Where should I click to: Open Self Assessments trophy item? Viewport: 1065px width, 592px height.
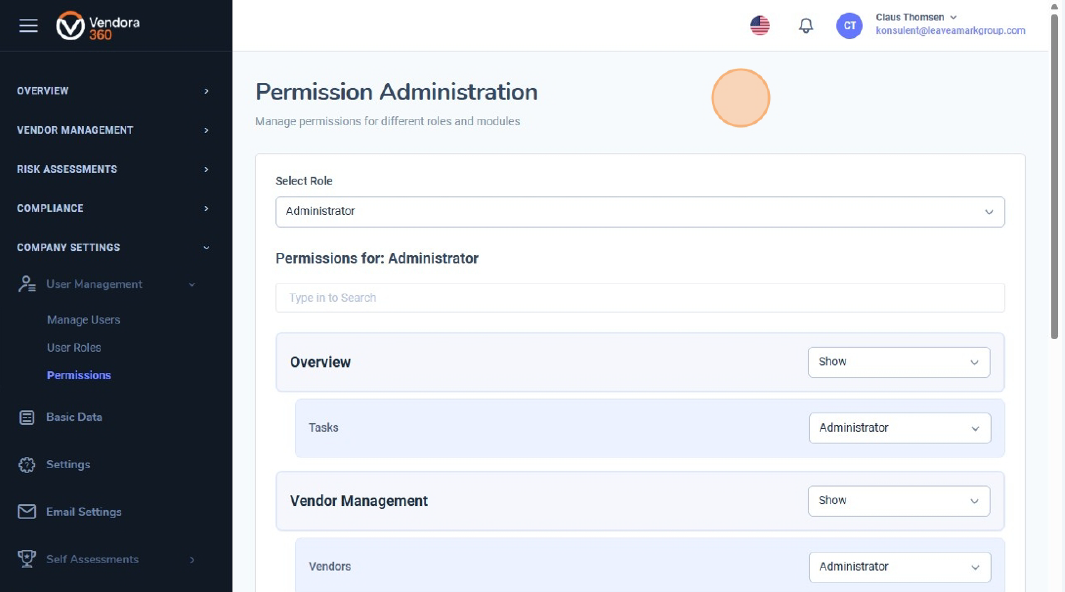click(92, 559)
